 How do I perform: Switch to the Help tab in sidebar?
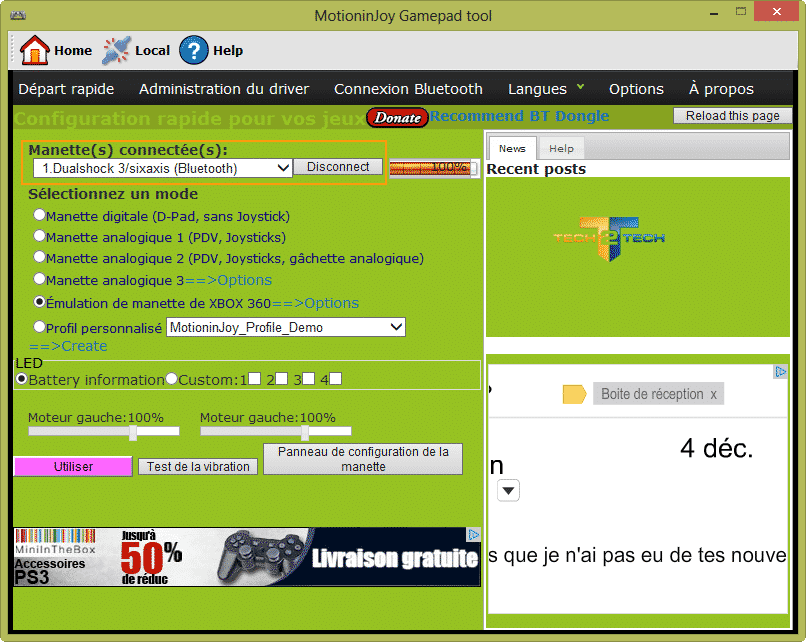coord(561,149)
